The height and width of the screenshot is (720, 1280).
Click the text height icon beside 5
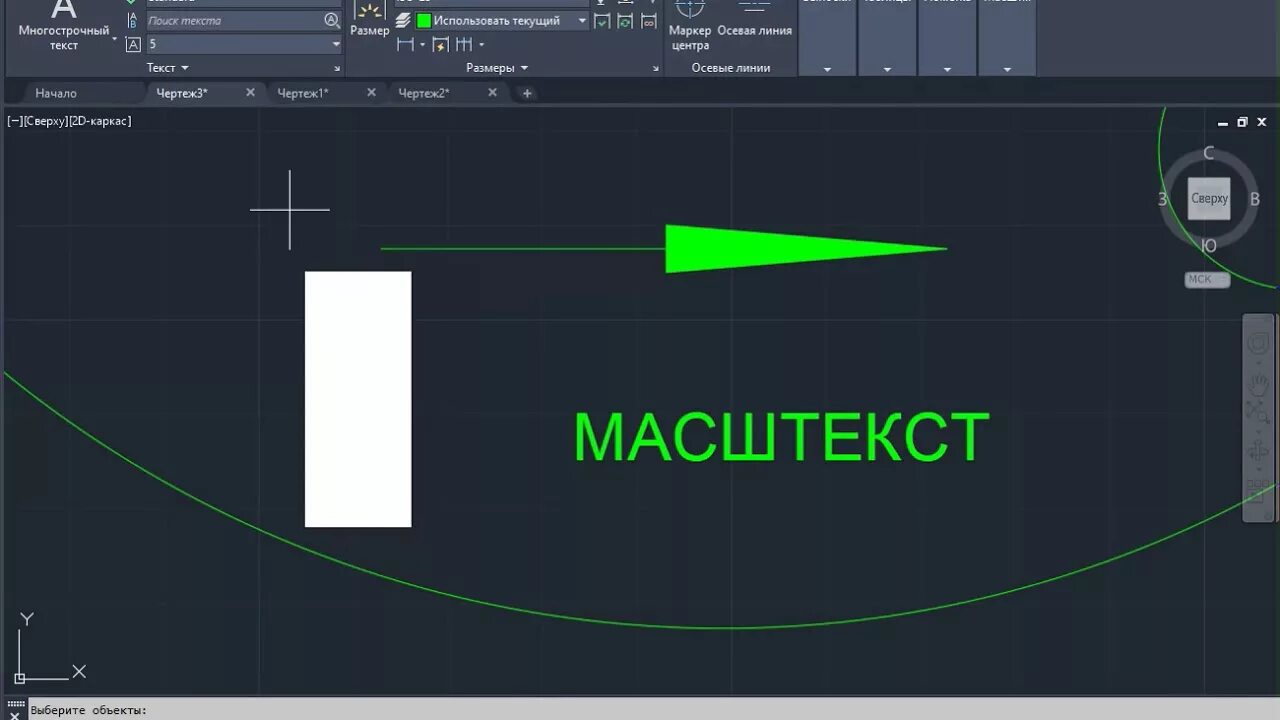[133, 44]
